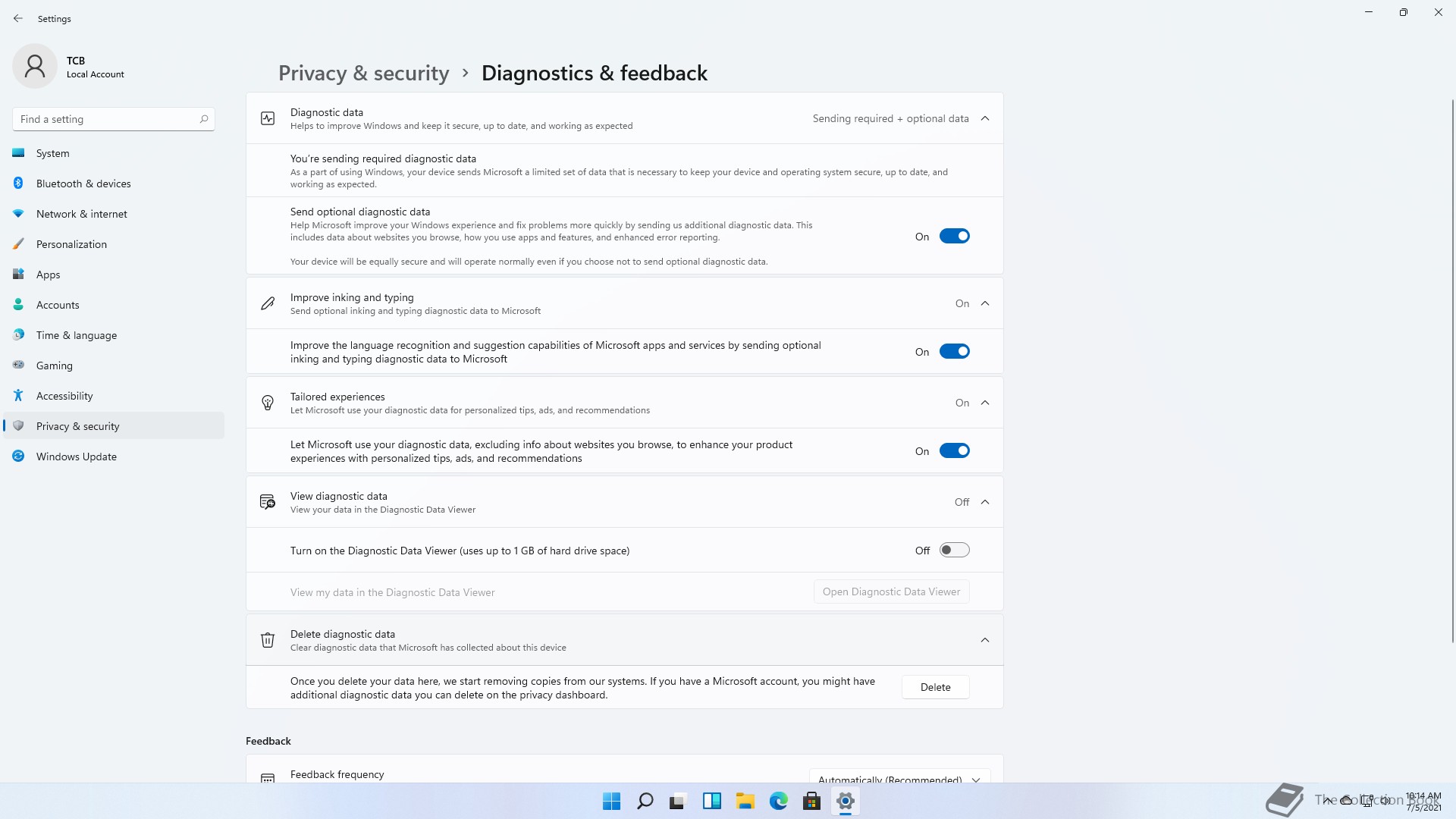Collapse the Tailored experiences chevron

[x=985, y=403]
